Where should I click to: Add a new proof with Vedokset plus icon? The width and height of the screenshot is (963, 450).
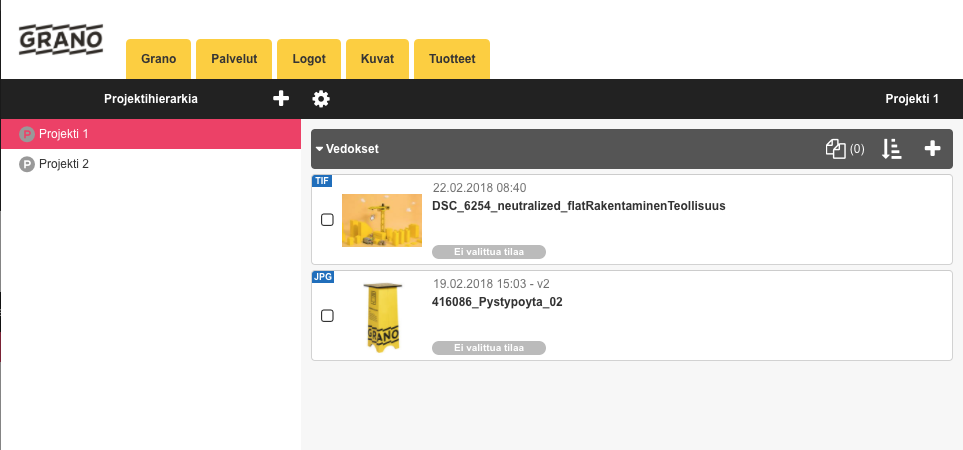(x=932, y=148)
